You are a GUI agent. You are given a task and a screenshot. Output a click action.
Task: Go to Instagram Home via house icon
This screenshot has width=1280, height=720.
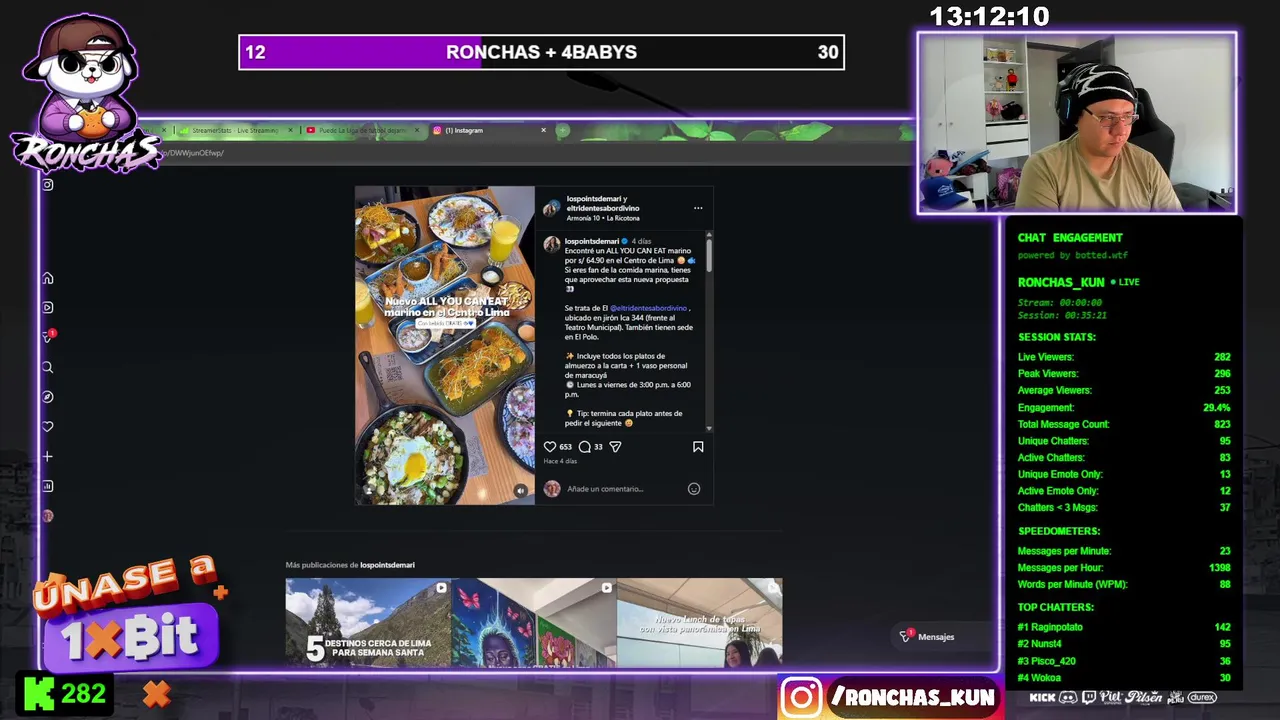tap(47, 278)
